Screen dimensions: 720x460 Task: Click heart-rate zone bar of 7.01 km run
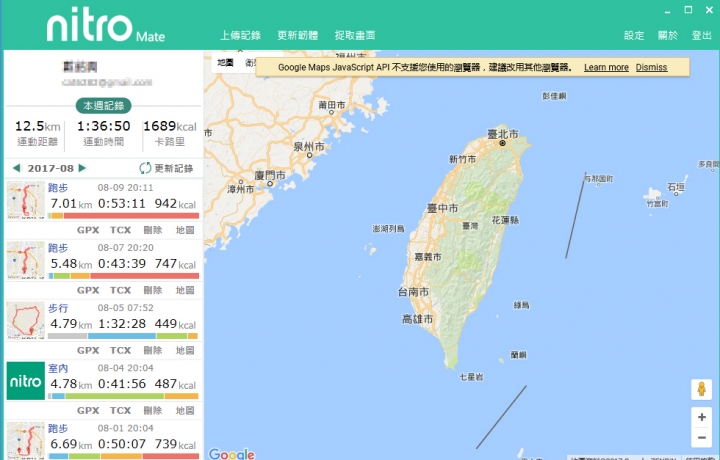click(124, 216)
